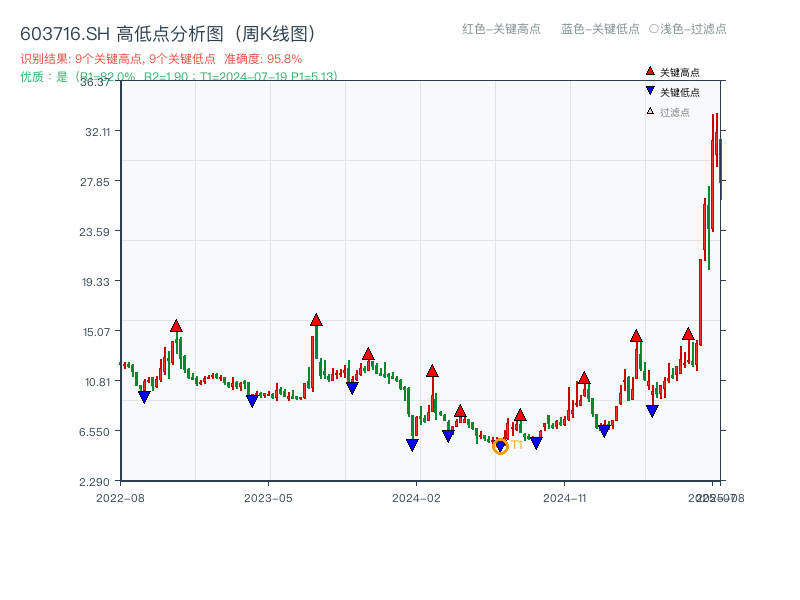The width and height of the screenshot is (800, 600).
Task: Select the first red key-high triangle after 2024-02
Action: (432, 371)
